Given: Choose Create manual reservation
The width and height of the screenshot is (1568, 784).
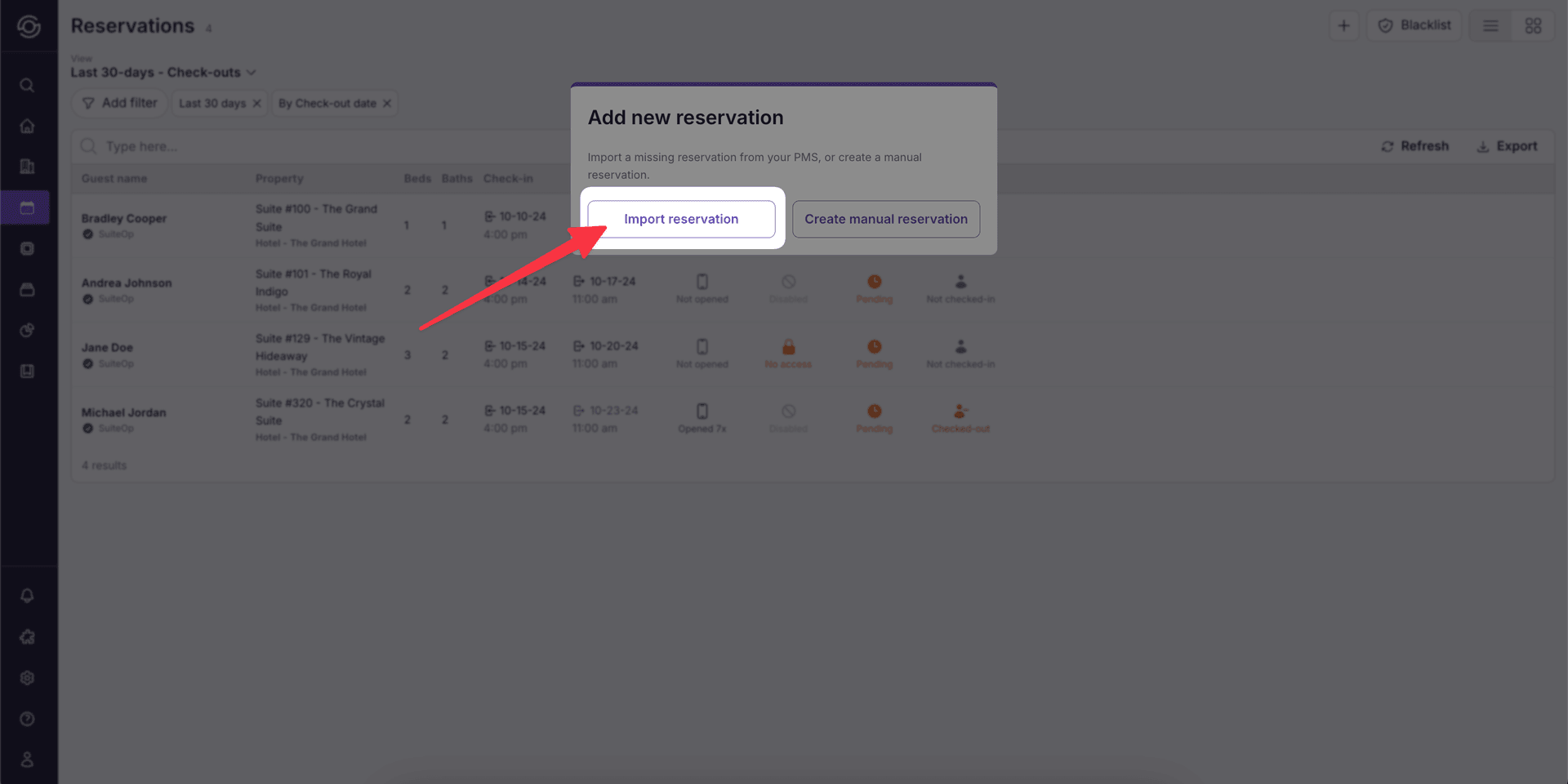Looking at the screenshot, I should (x=885, y=219).
